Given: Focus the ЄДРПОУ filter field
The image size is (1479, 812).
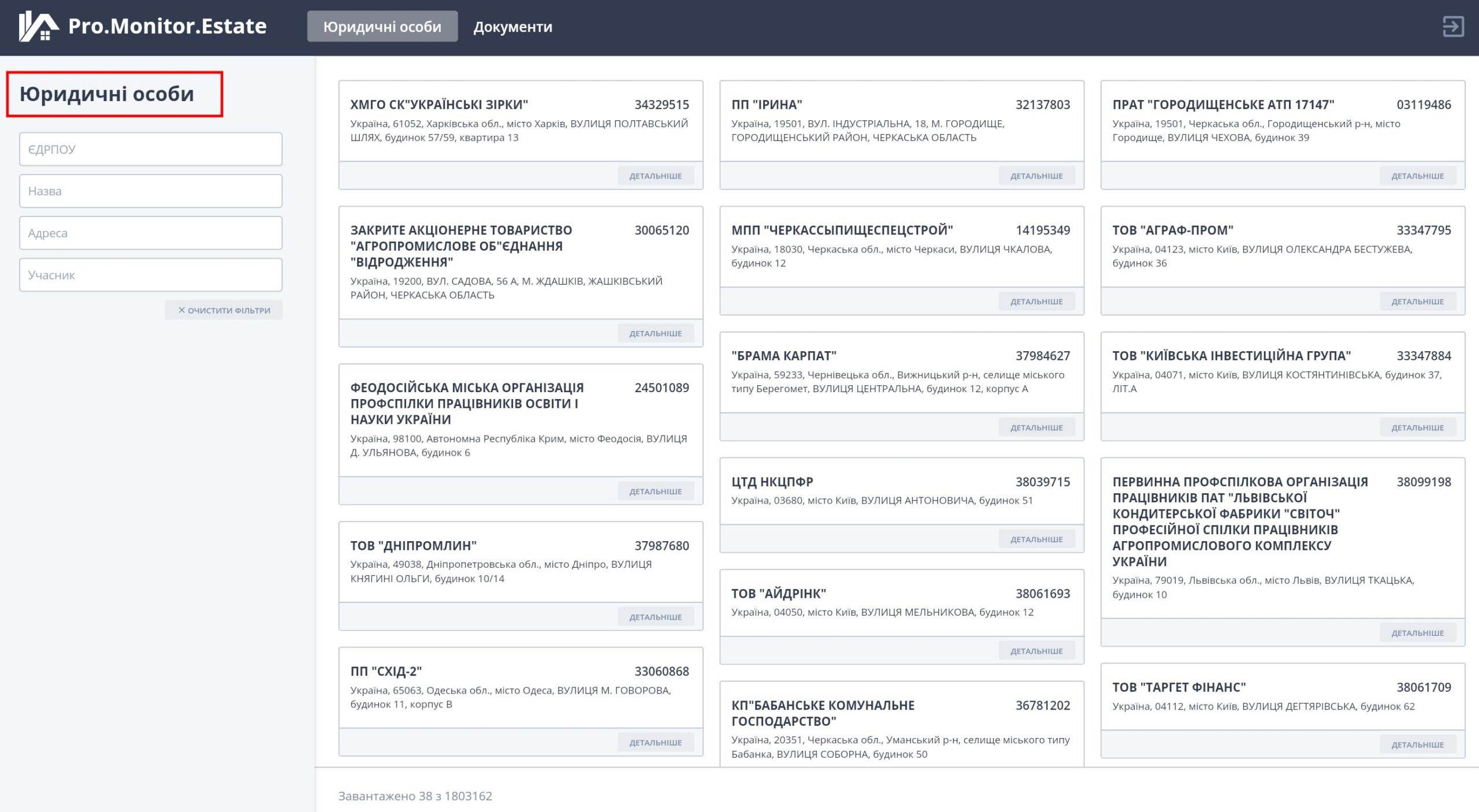Looking at the screenshot, I should click(x=150, y=149).
